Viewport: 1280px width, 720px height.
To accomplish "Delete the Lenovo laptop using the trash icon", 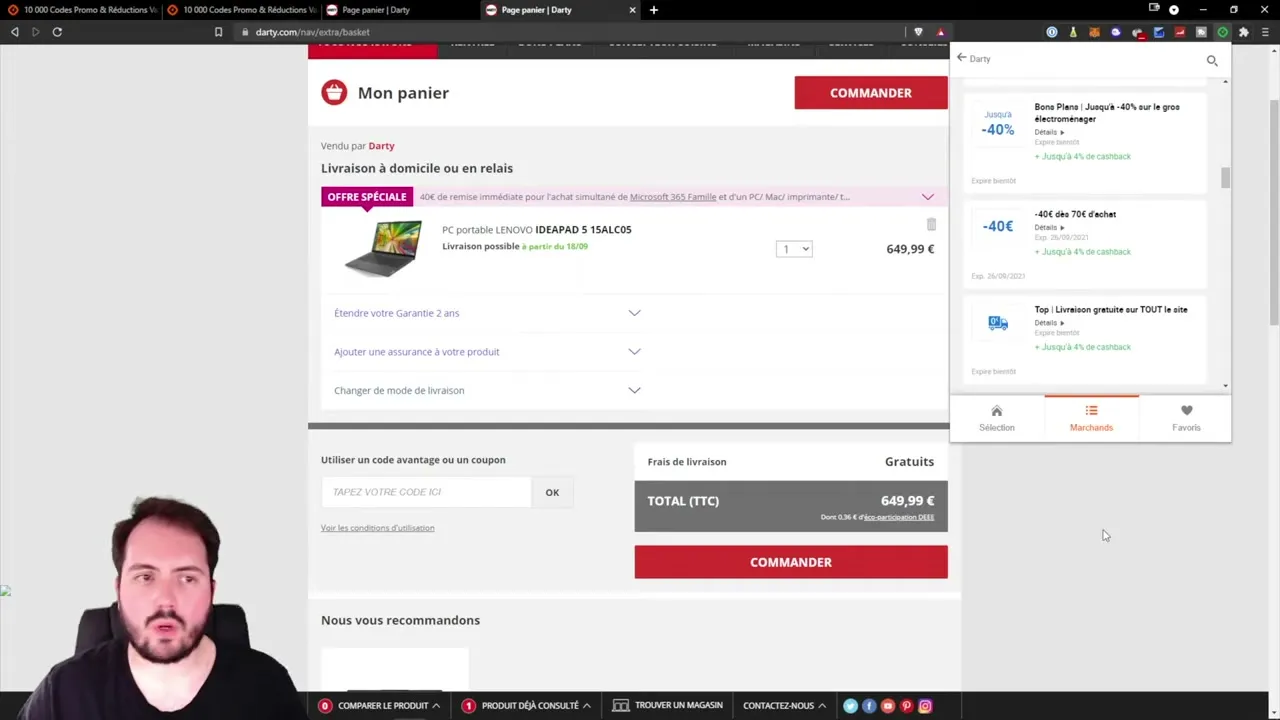I will pos(931,225).
